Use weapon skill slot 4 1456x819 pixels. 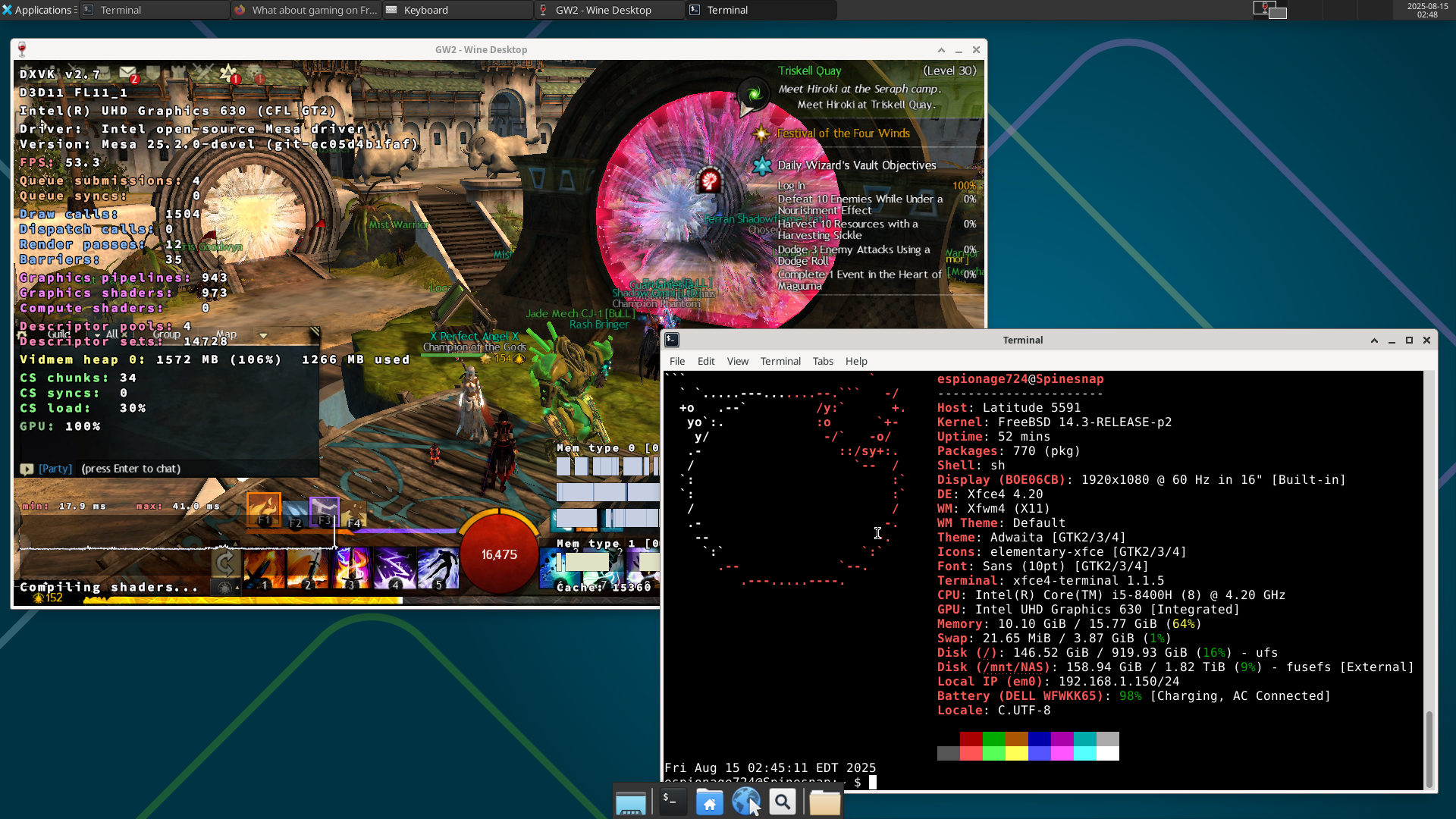pos(394,569)
